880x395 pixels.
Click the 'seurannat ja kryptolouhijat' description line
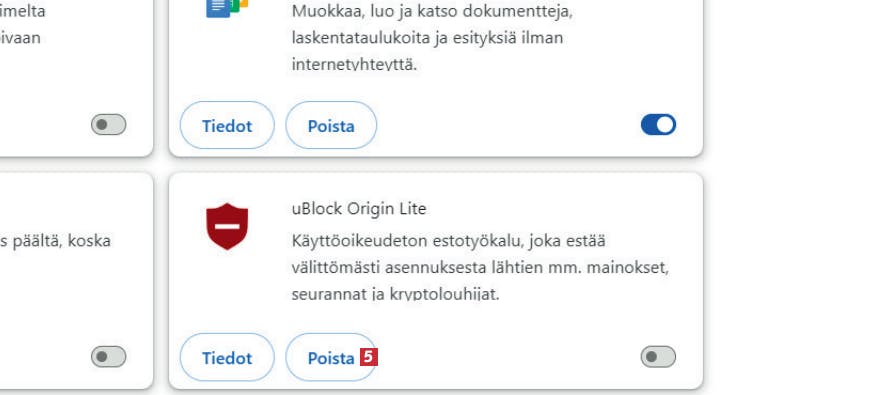395,294
